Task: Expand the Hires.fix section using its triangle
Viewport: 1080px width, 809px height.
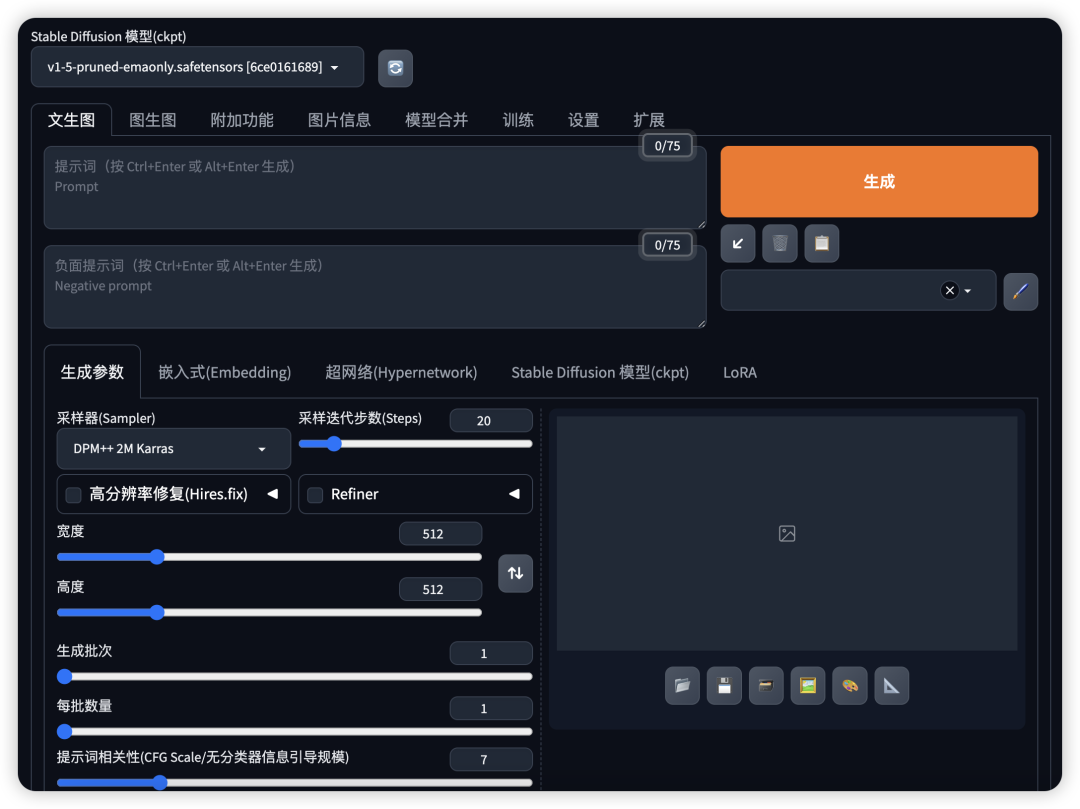Action: (x=273, y=494)
